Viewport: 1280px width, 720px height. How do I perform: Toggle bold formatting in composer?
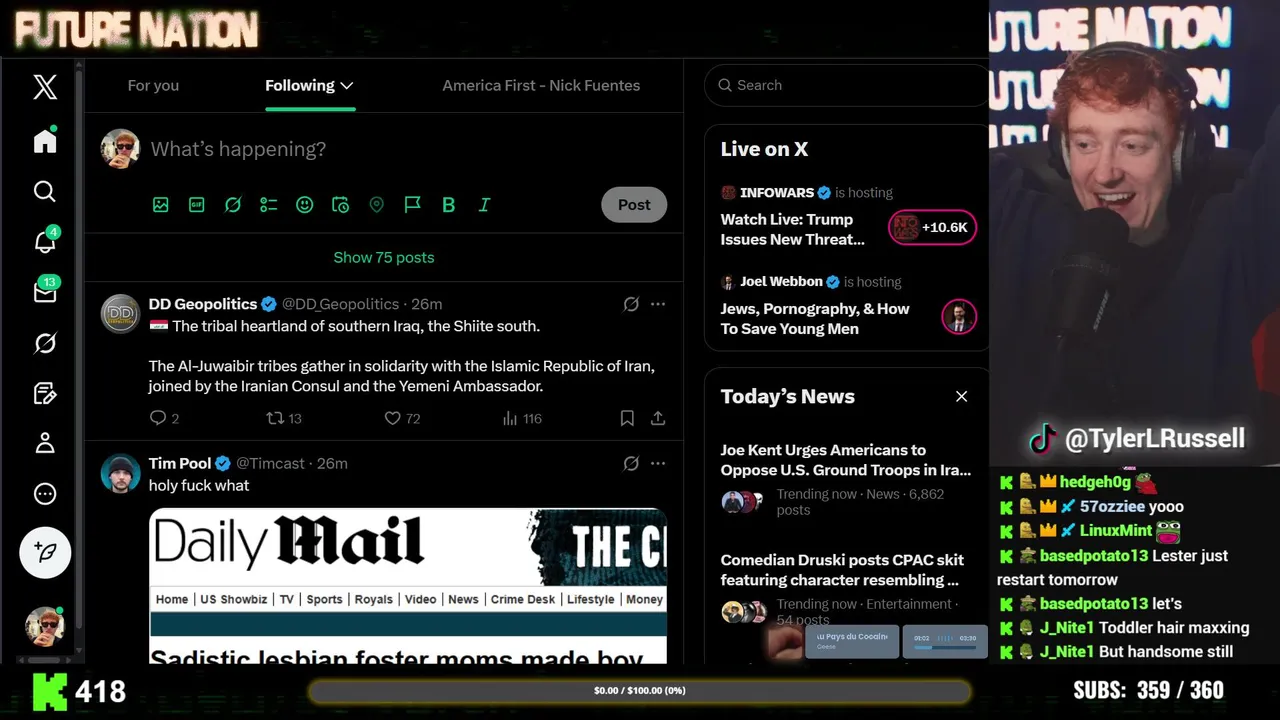tap(448, 204)
